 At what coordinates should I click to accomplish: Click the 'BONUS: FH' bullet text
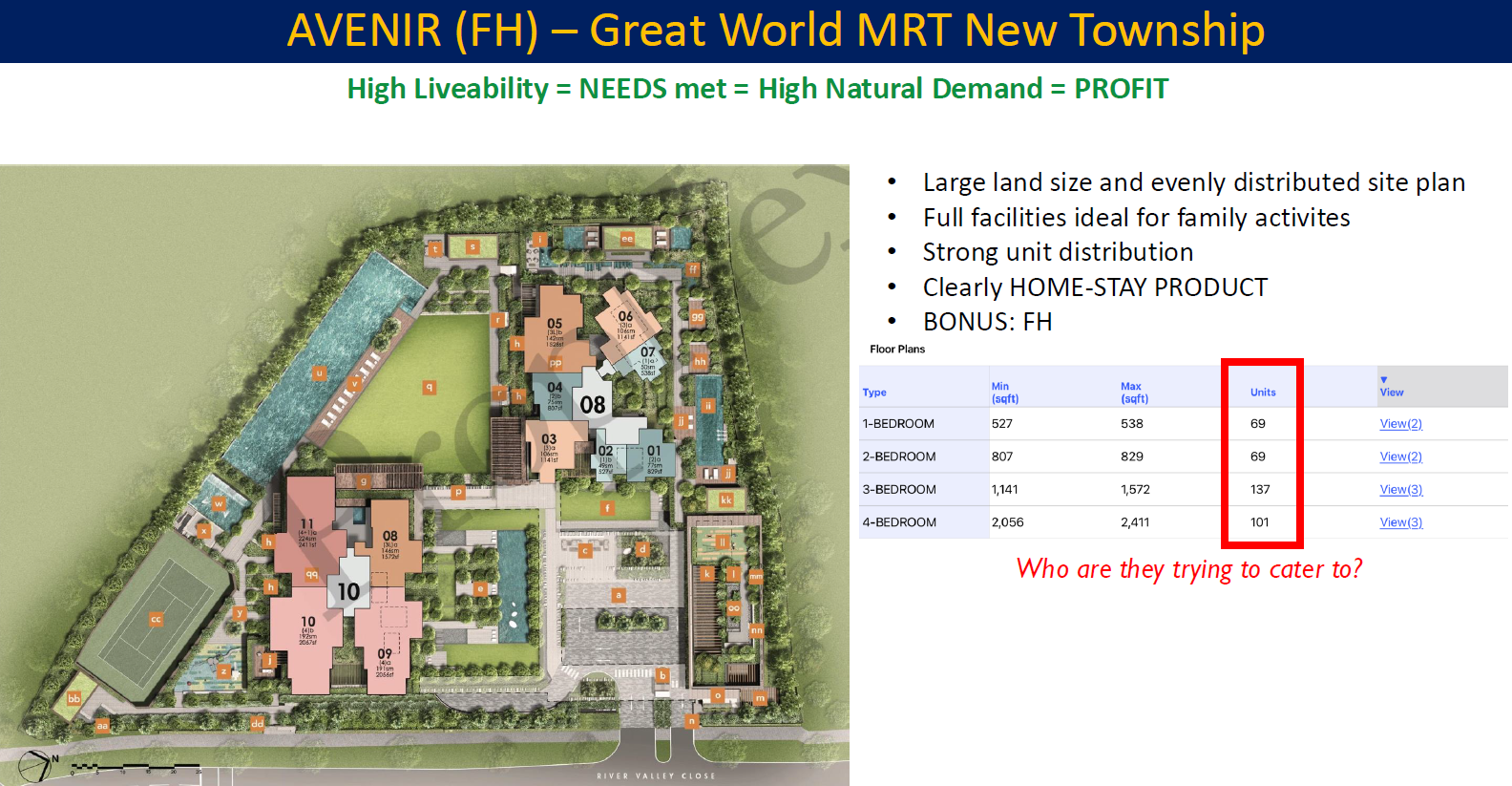[x=988, y=322]
